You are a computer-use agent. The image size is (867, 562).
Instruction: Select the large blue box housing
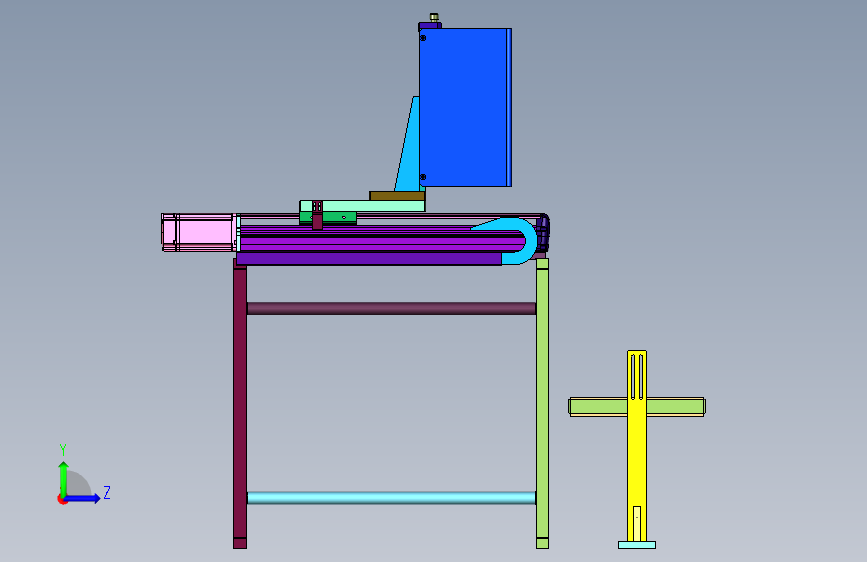[x=464, y=107]
